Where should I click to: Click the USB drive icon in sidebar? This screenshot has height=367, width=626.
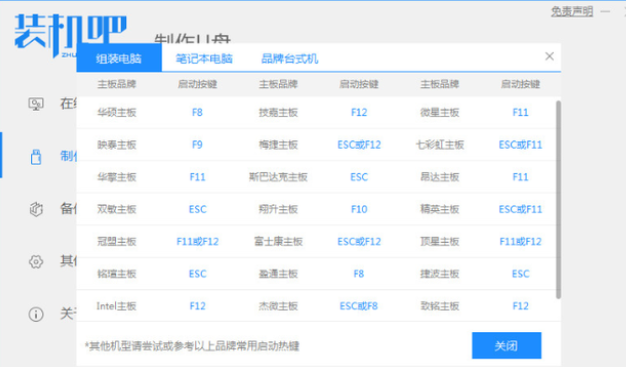[x=36, y=157]
